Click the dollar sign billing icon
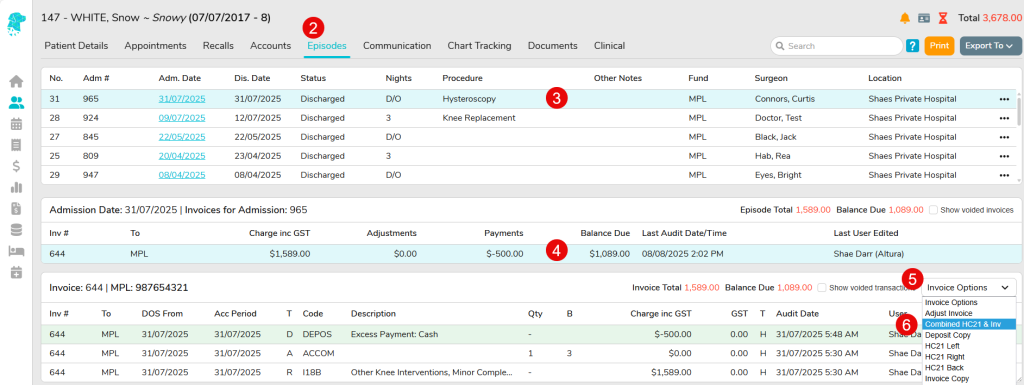Image resolution: width=1024 pixels, height=385 pixels. point(16,166)
